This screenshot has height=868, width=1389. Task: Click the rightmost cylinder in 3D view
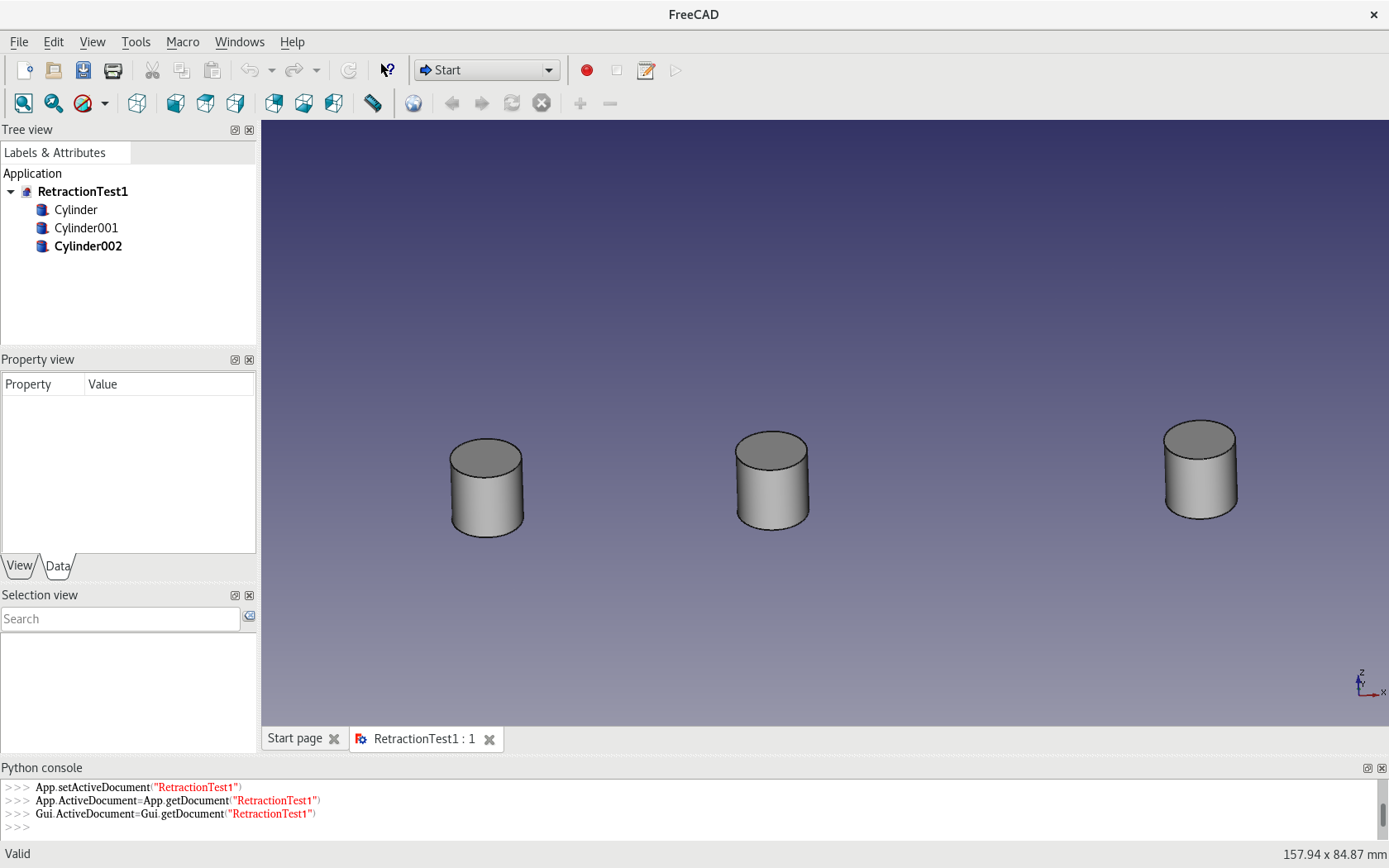click(x=1200, y=470)
